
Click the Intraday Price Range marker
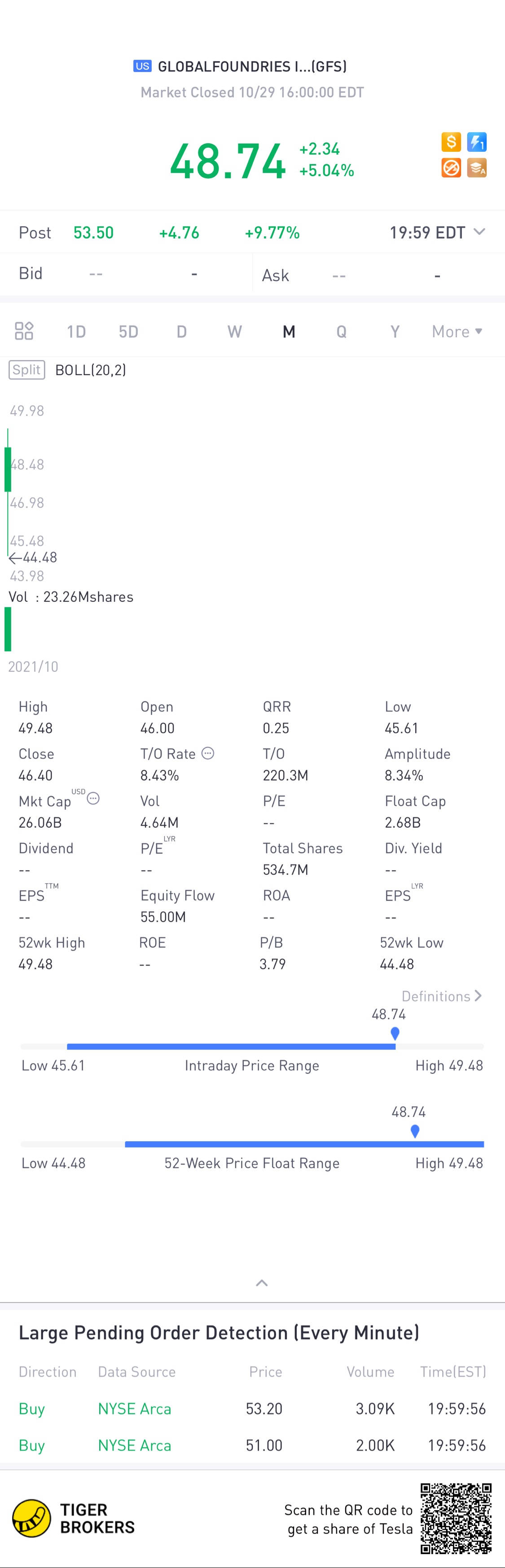click(395, 1034)
